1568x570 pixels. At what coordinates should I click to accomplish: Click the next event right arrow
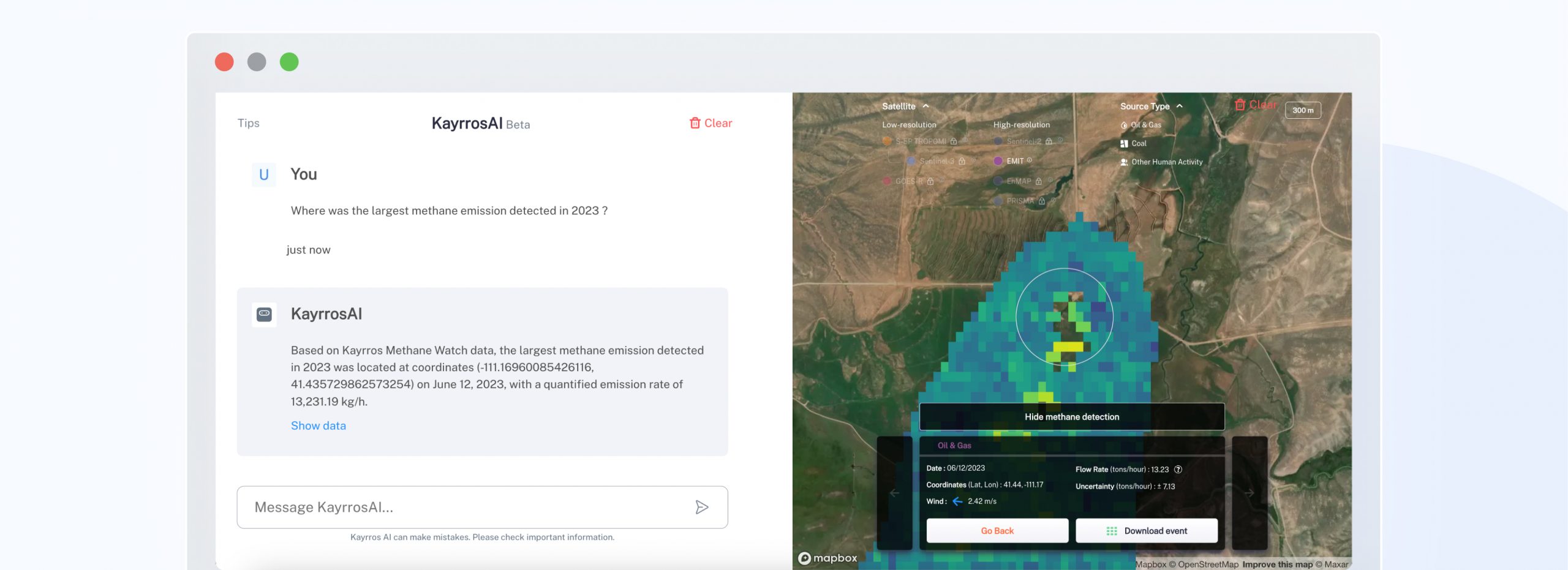pyautogui.click(x=1249, y=493)
